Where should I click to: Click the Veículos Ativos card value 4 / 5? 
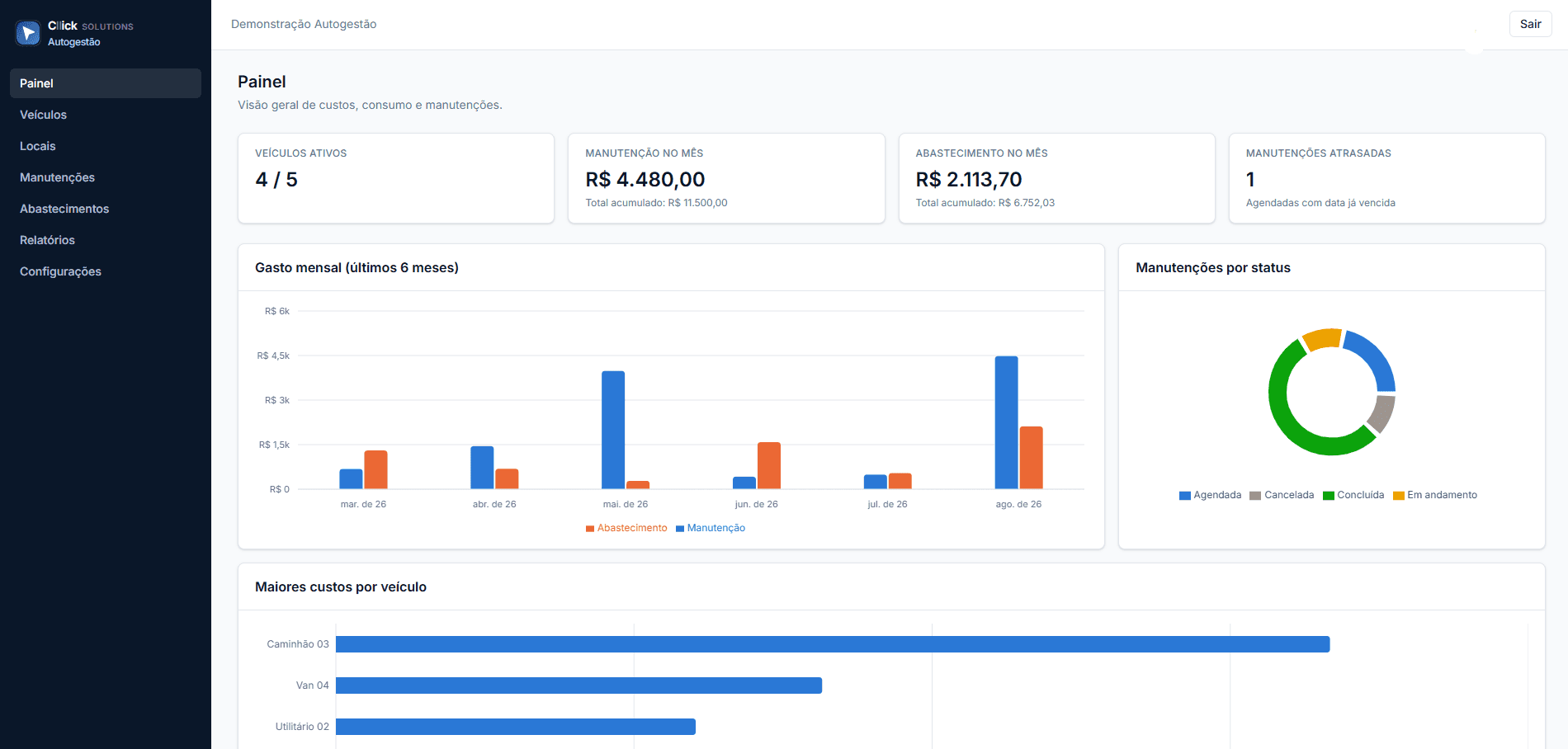pyautogui.click(x=276, y=180)
